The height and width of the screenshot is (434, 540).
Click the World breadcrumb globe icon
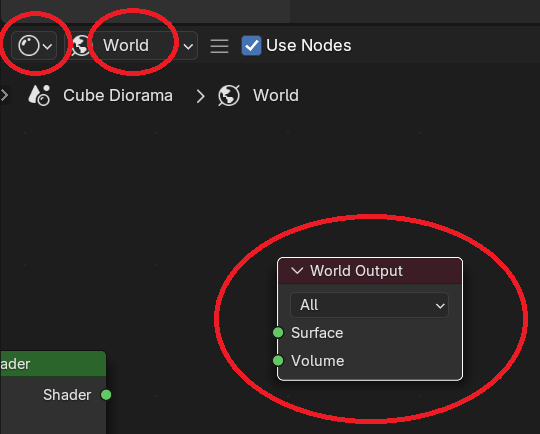229,95
